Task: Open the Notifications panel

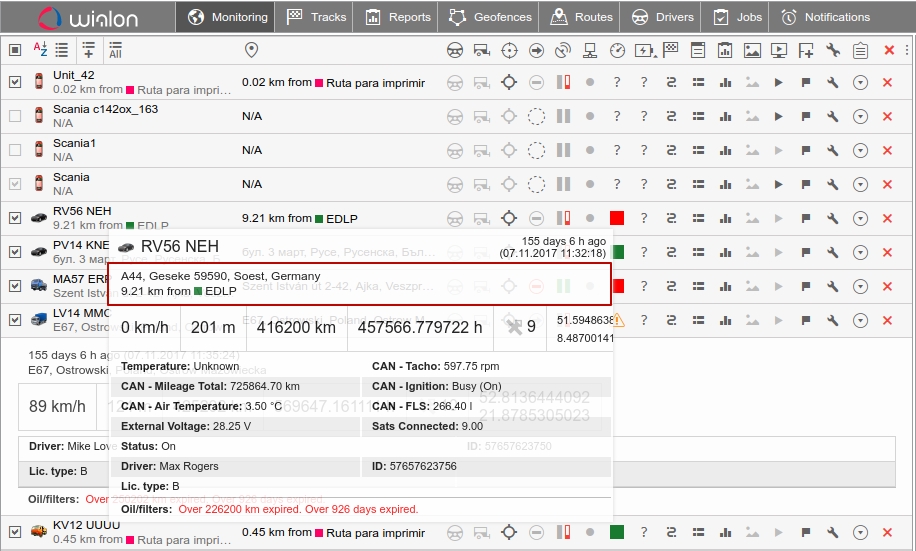Action: tap(825, 17)
